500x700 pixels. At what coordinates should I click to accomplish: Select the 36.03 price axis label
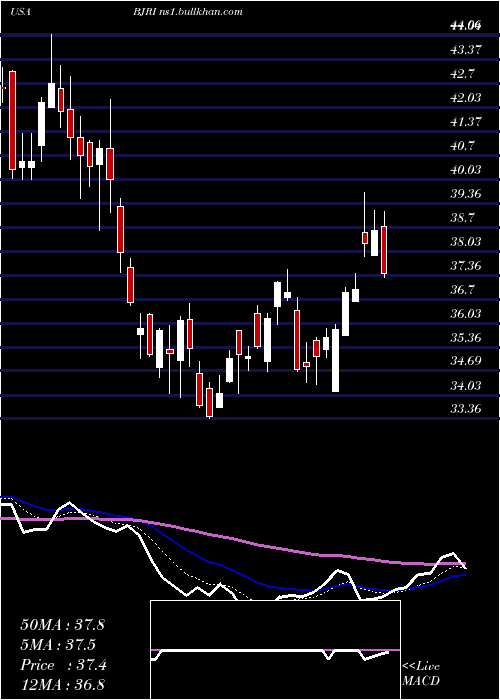click(x=466, y=314)
